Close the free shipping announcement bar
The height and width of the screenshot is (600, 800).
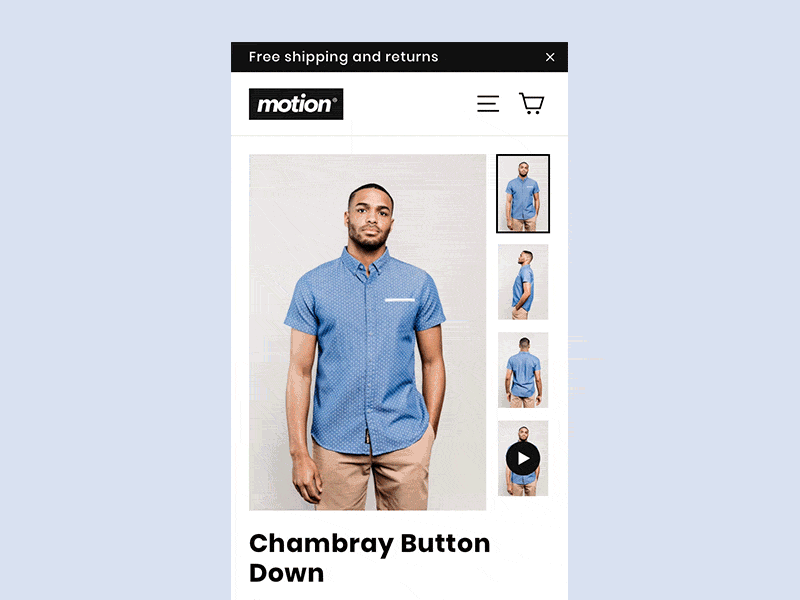click(549, 57)
